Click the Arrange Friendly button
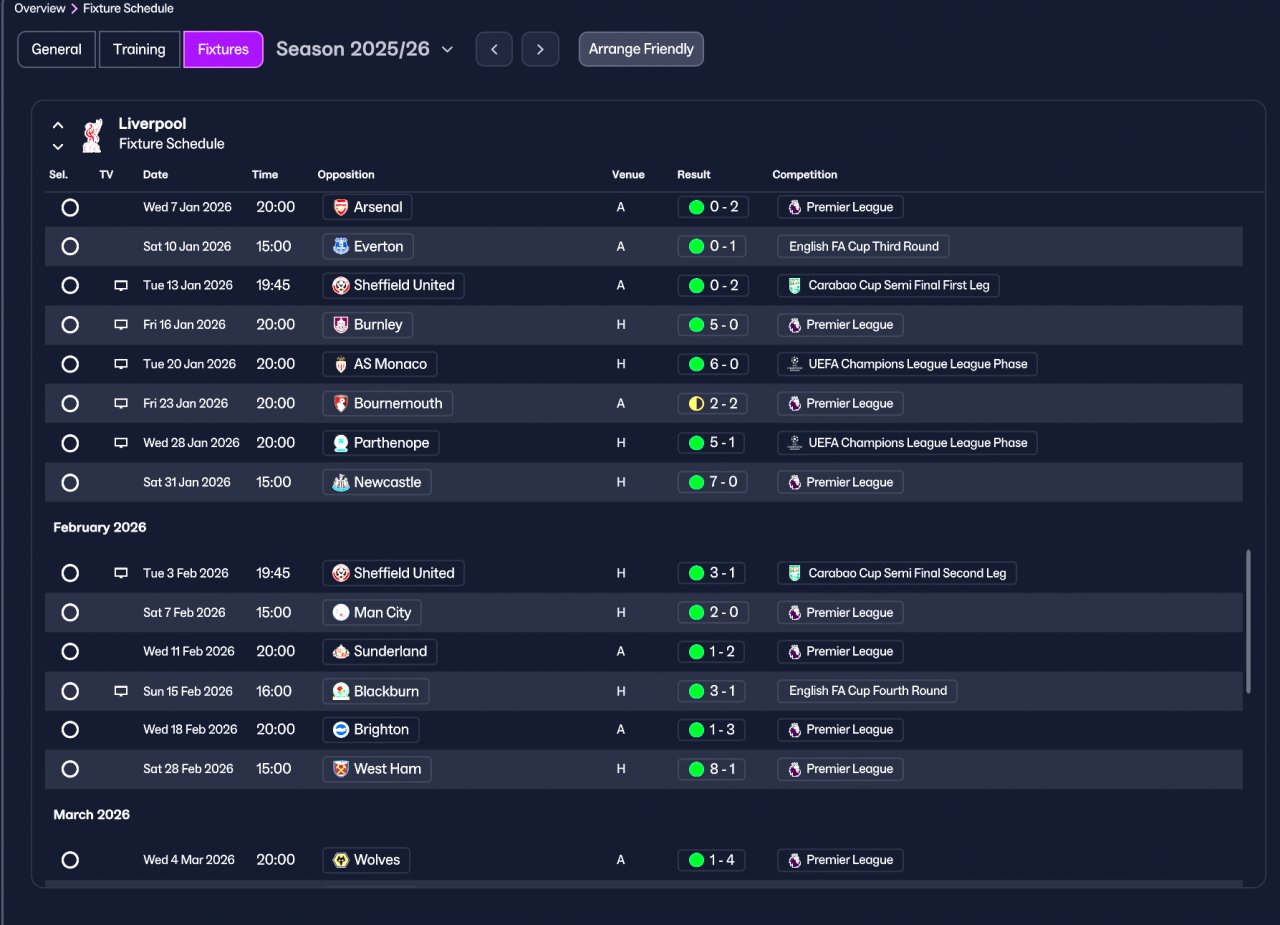1280x925 pixels. pyautogui.click(x=641, y=49)
